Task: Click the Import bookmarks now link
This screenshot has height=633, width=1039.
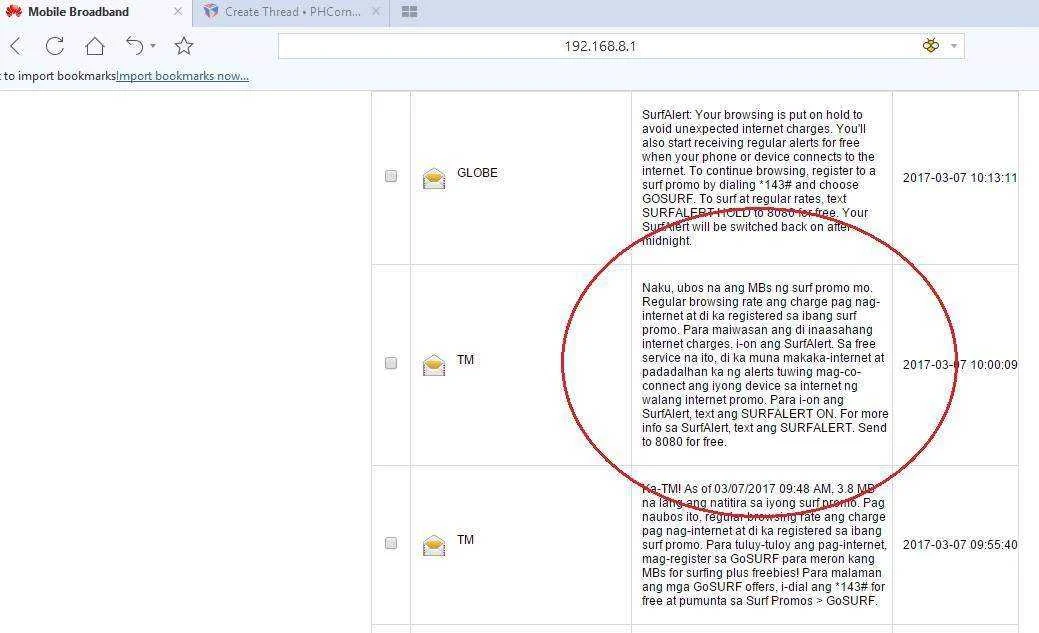Action: coord(183,76)
